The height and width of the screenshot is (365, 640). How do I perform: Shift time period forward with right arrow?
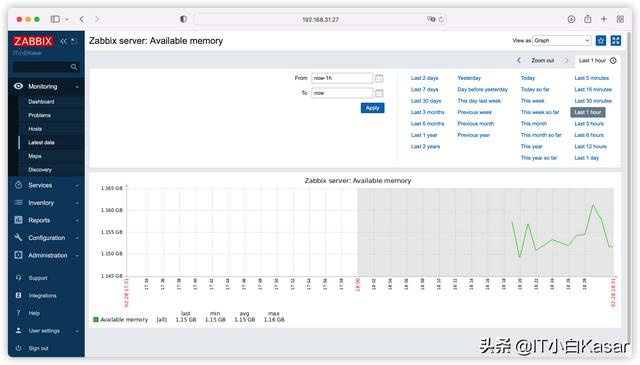(567, 60)
